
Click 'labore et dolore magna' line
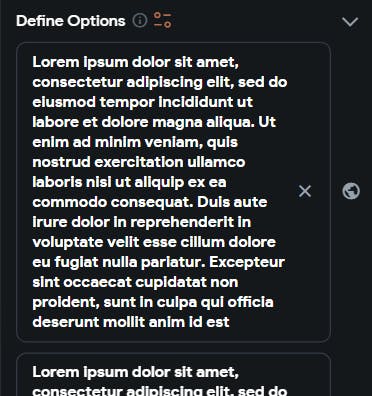tap(118, 122)
